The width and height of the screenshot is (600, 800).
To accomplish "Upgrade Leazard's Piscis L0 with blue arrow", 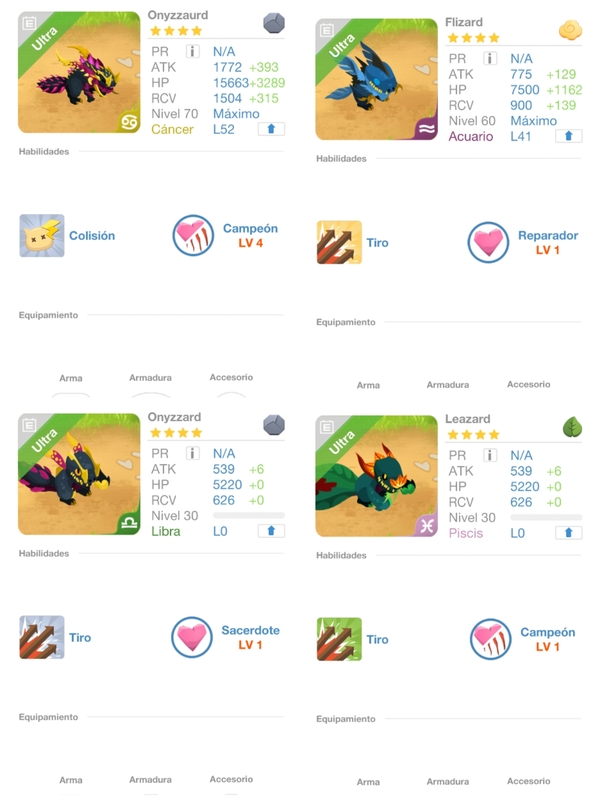I will 568,533.
